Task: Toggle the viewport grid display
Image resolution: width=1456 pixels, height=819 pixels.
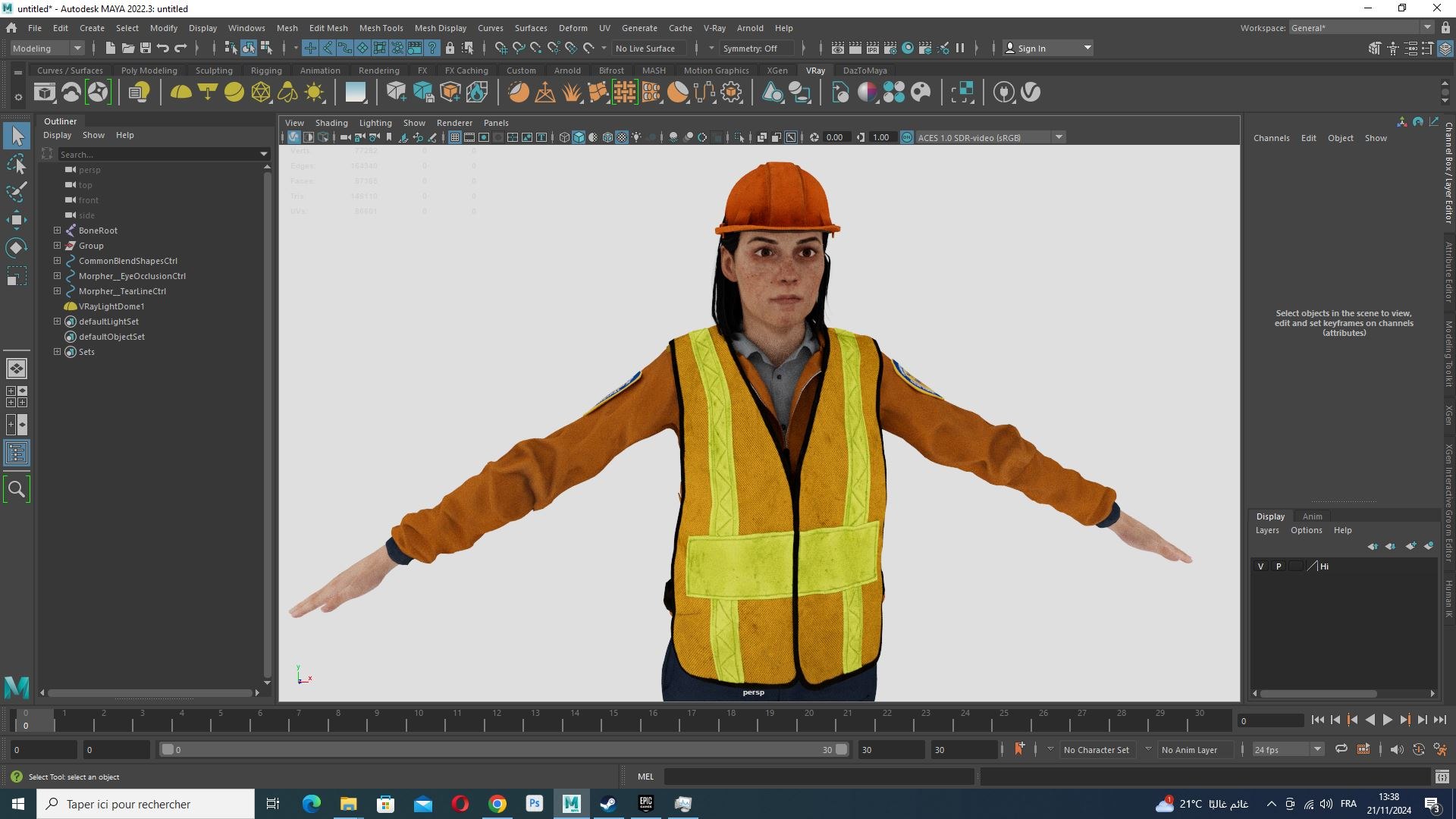Action: click(454, 137)
